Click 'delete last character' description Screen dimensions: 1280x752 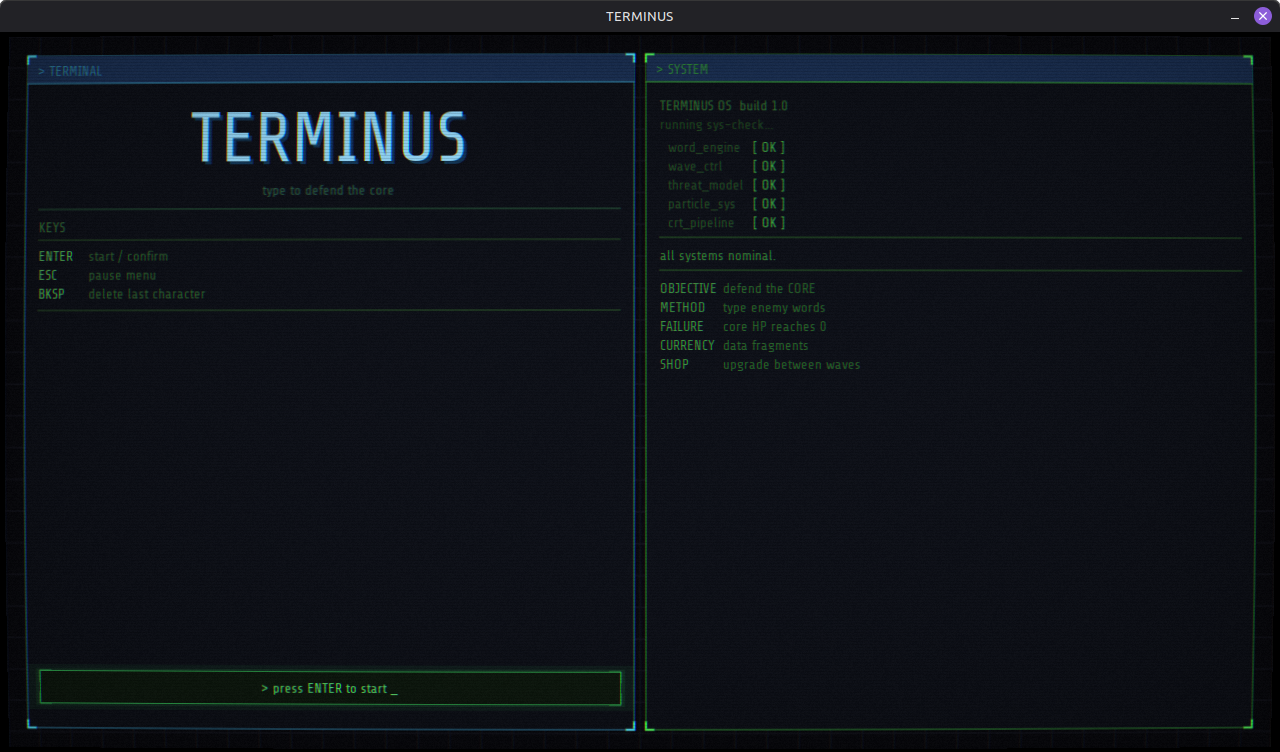147,294
